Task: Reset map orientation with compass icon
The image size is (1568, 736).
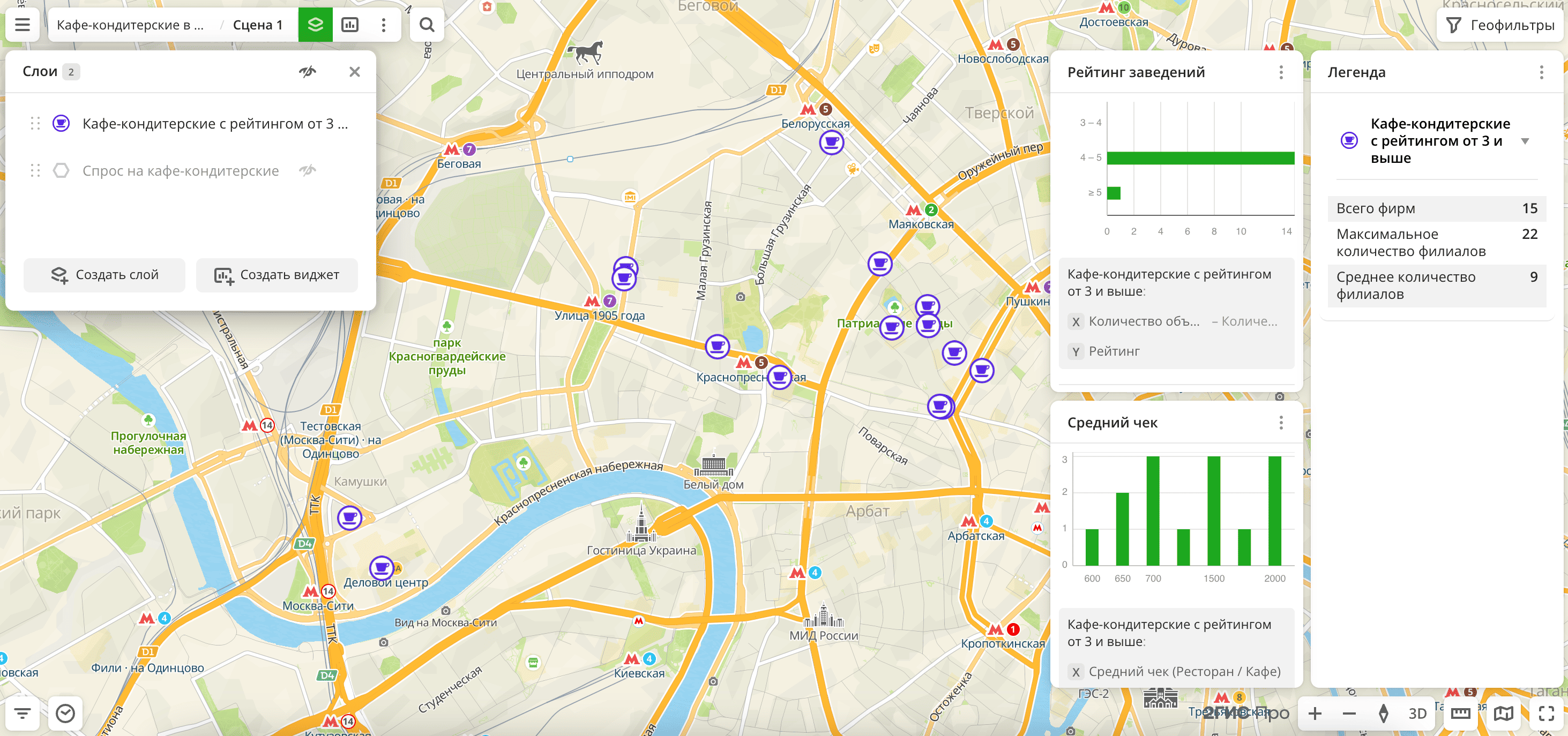Action: (1383, 713)
